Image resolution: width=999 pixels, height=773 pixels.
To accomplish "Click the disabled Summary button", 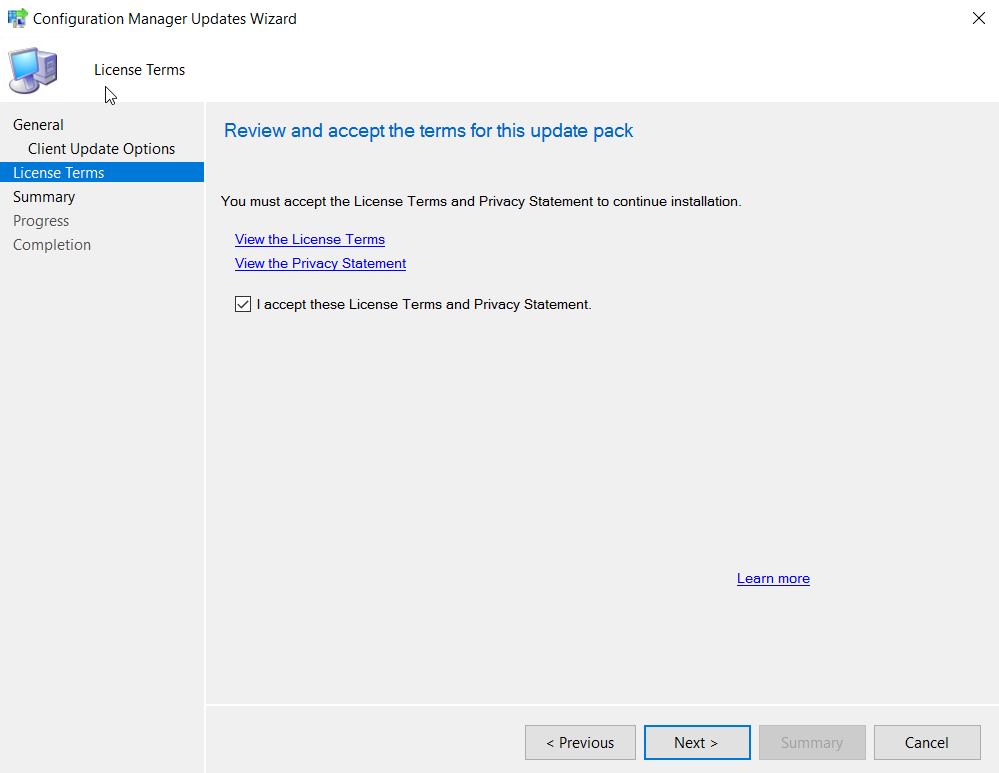I will pyautogui.click(x=812, y=742).
